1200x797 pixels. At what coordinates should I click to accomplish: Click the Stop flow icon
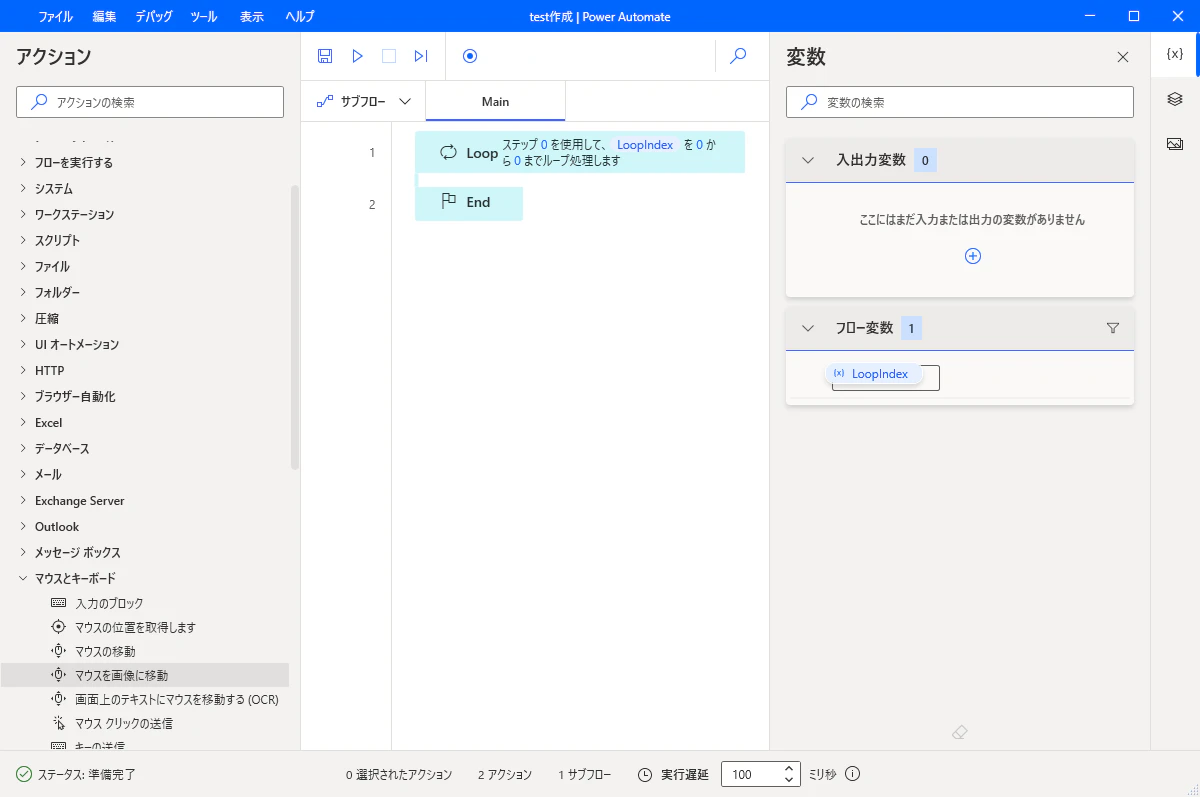click(x=389, y=56)
